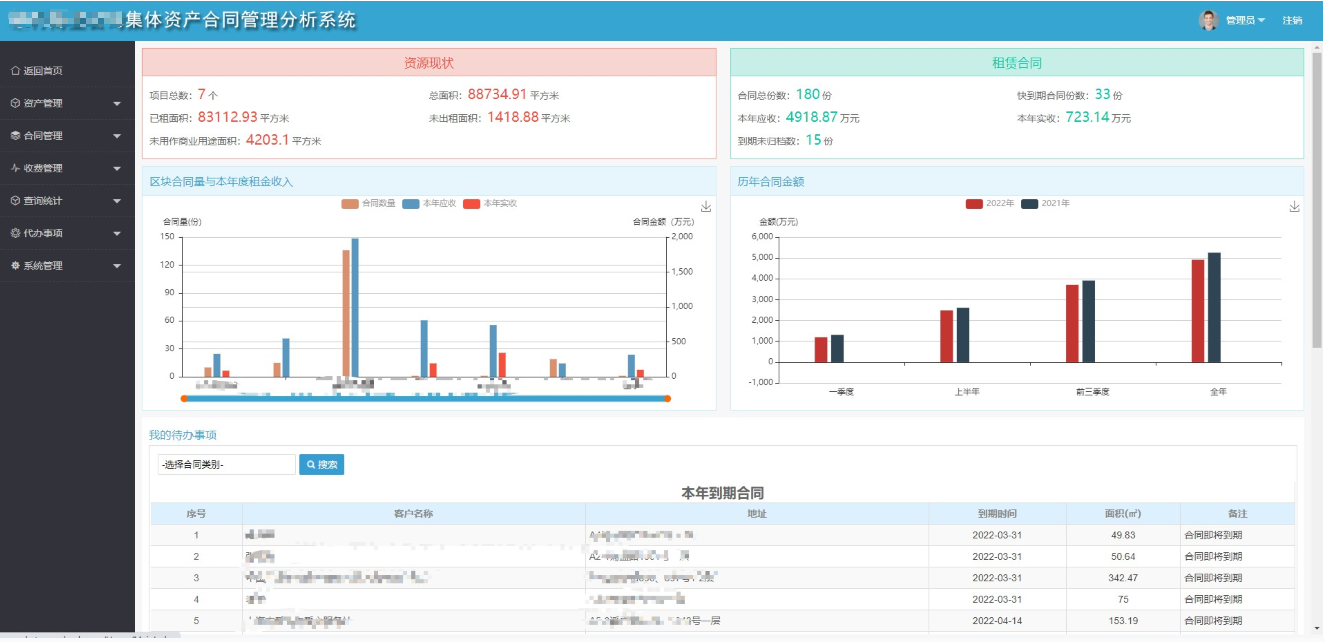Viewport: 1325px width, 642px height.
Task: Click the 注销 logout link
Action: 1292,21
